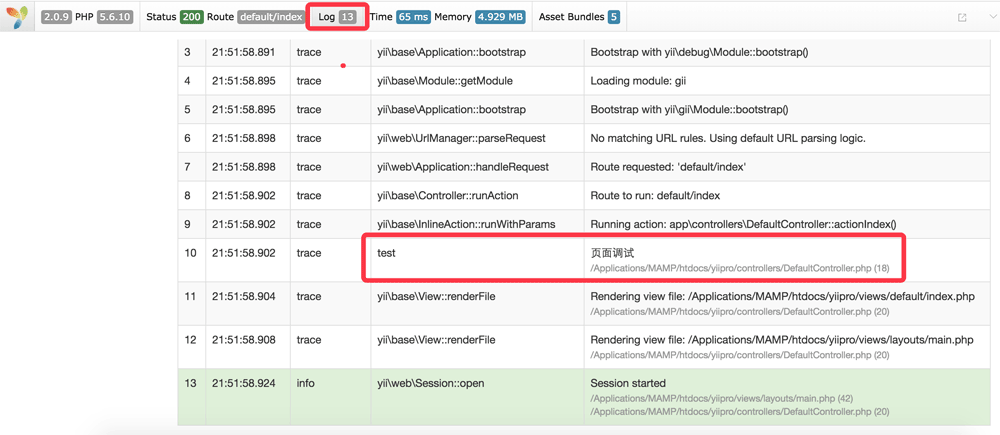Viewport: 1000px width, 435px height.
Task: Click the yii\base\InlineAction::runWithParams category cell
Action: pos(466,224)
